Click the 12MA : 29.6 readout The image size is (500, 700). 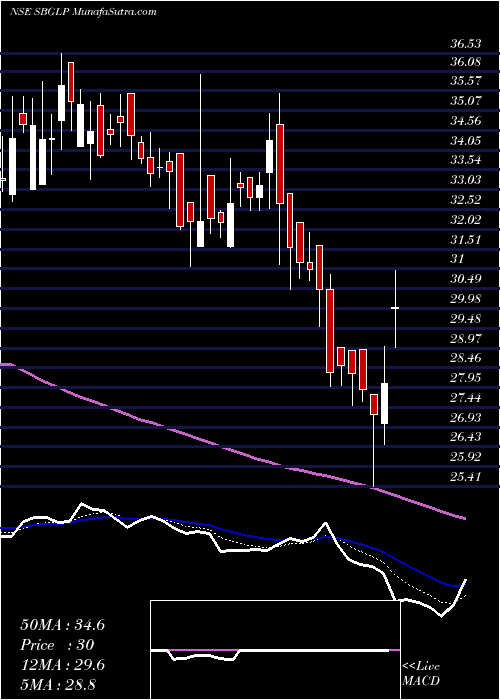coord(62,665)
